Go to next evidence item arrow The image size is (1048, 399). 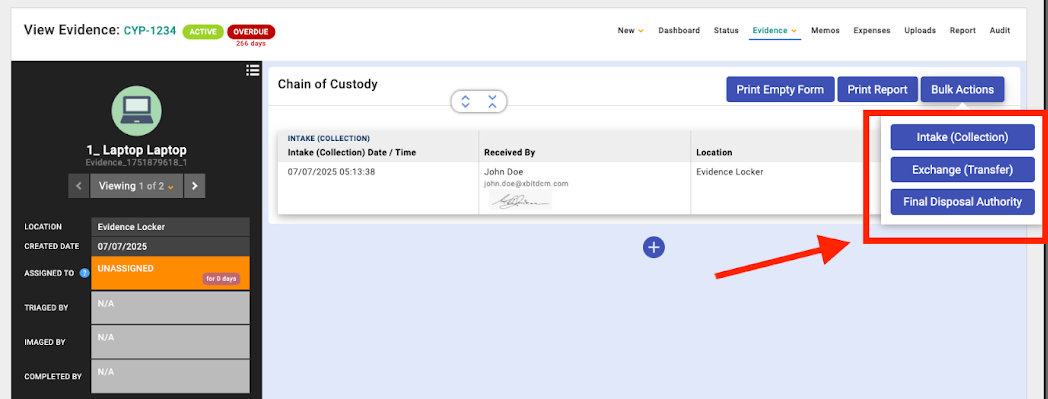coord(194,186)
